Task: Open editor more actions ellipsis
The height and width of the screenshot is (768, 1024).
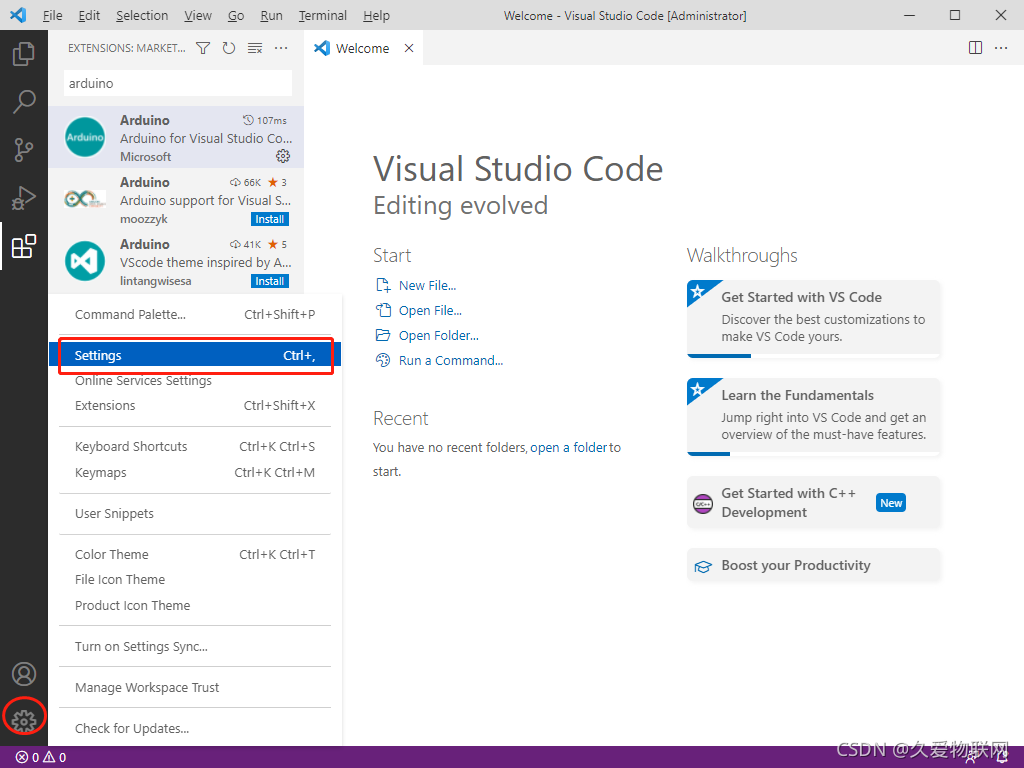Action: (1000, 48)
